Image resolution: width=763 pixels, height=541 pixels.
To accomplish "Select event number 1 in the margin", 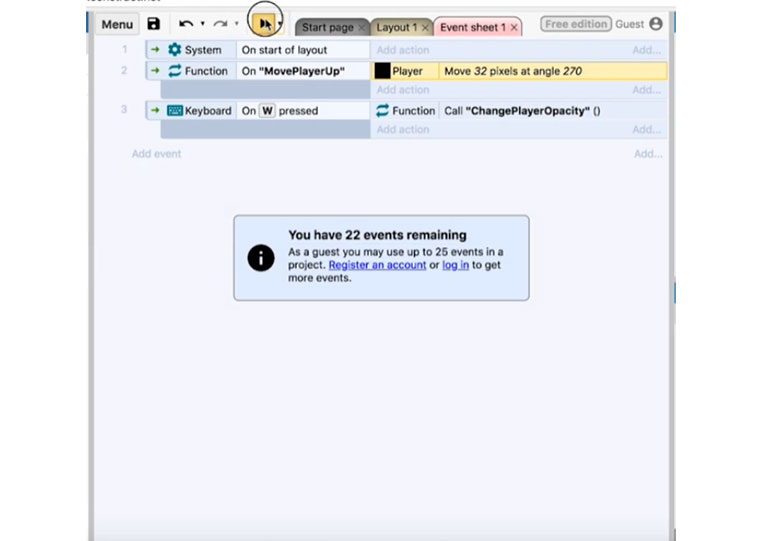I will point(125,49).
